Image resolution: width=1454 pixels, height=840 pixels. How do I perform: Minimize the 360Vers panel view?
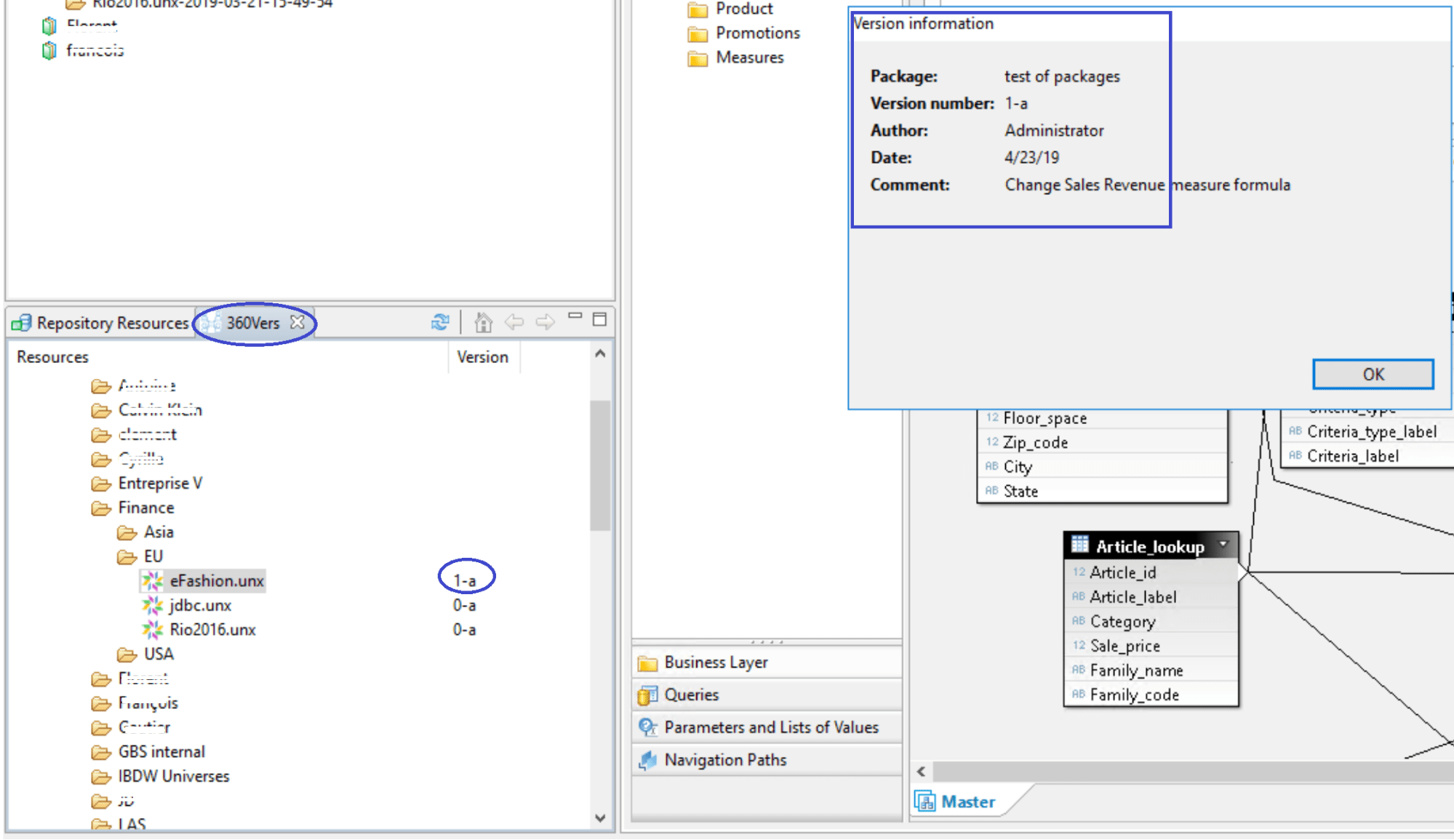(x=575, y=316)
